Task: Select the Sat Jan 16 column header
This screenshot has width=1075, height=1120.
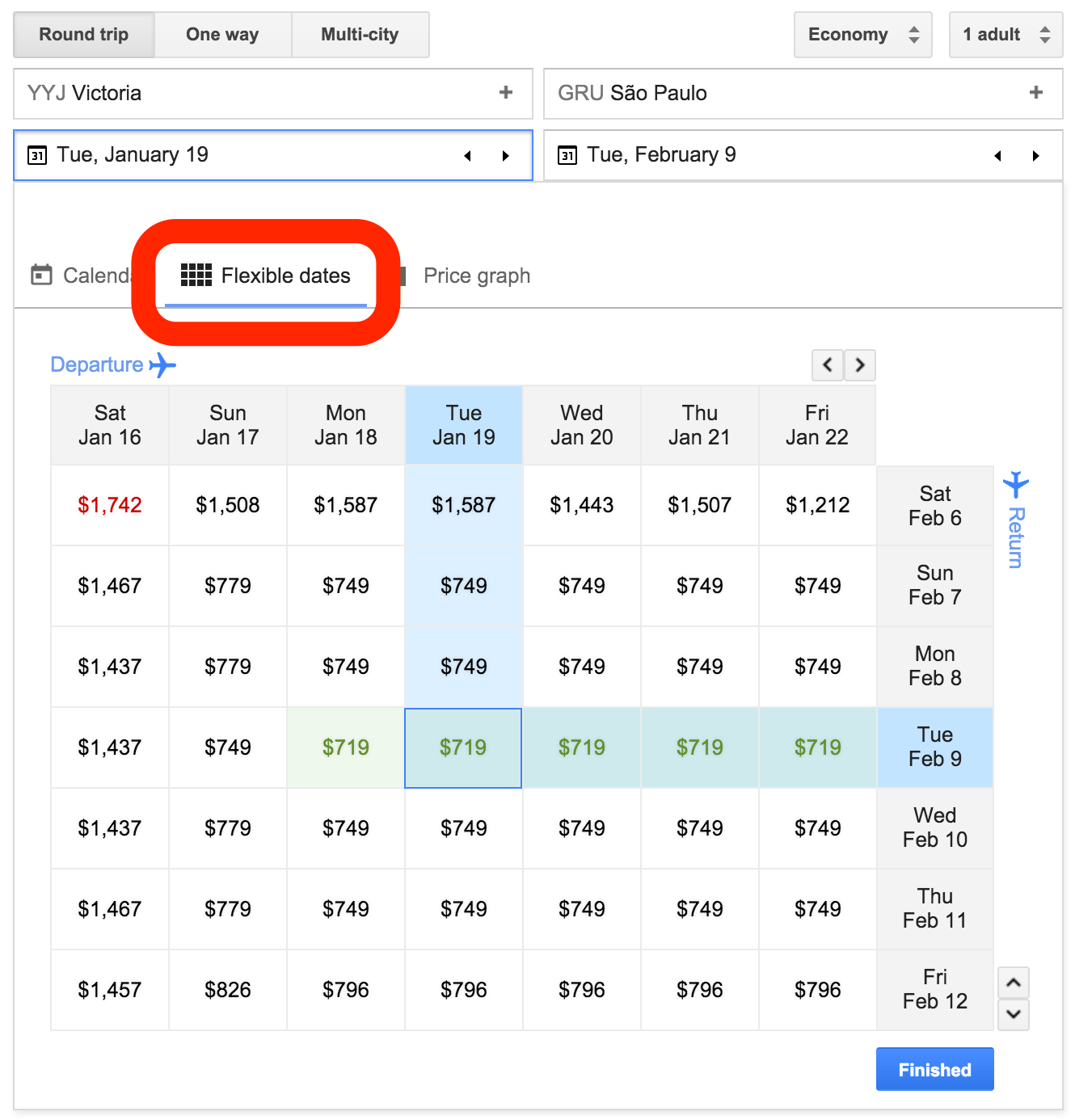Action: 110,425
